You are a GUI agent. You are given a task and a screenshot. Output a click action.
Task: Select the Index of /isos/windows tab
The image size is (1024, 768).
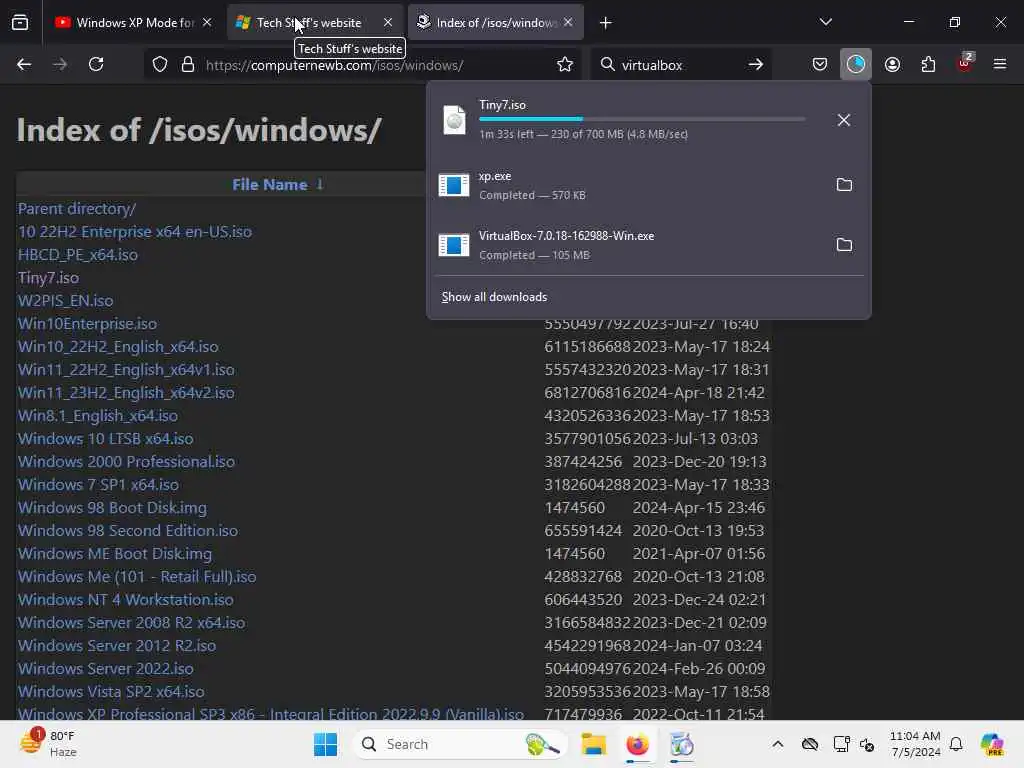click(x=496, y=23)
